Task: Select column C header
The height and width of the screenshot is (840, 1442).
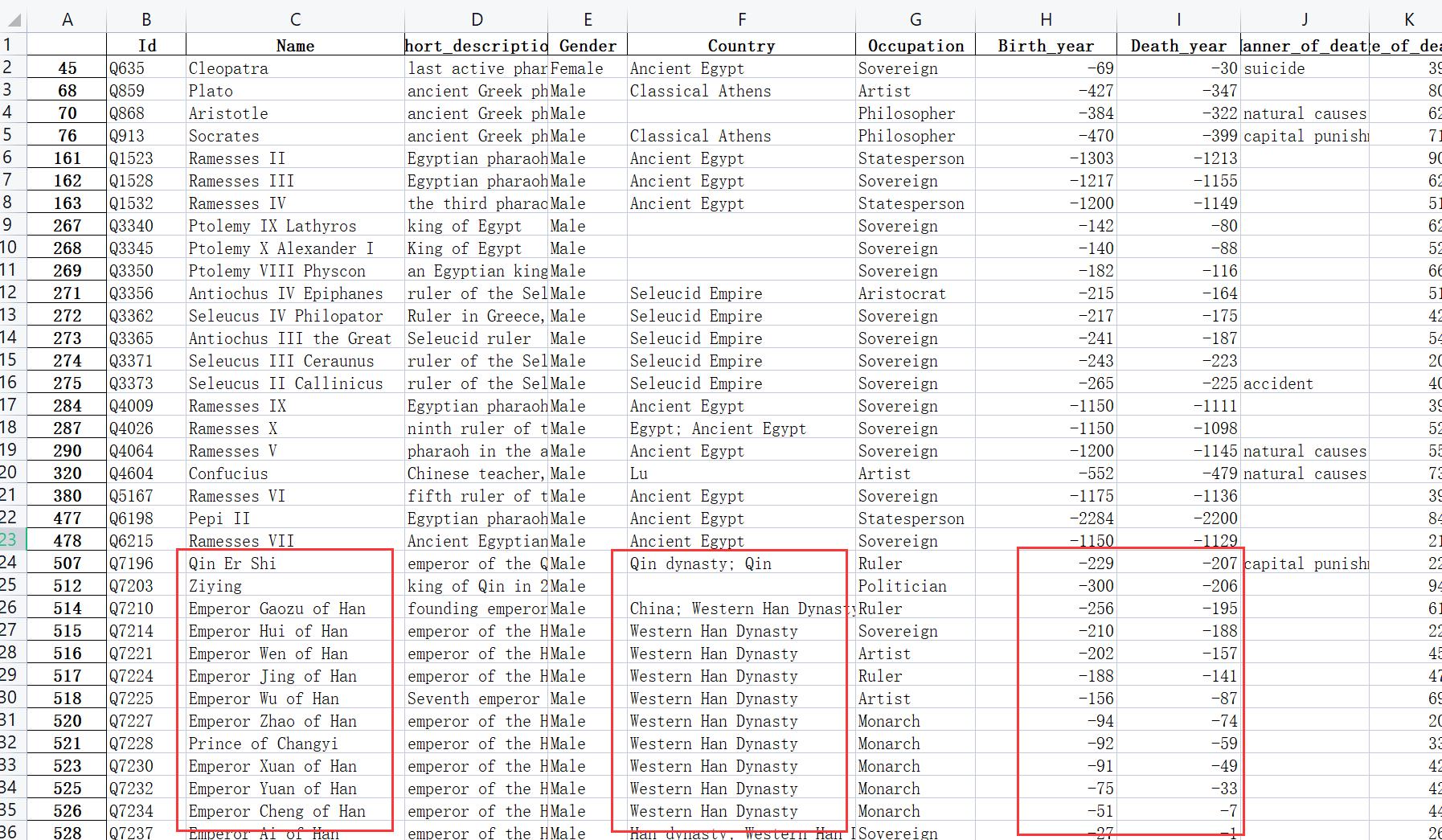Action: 295,19
